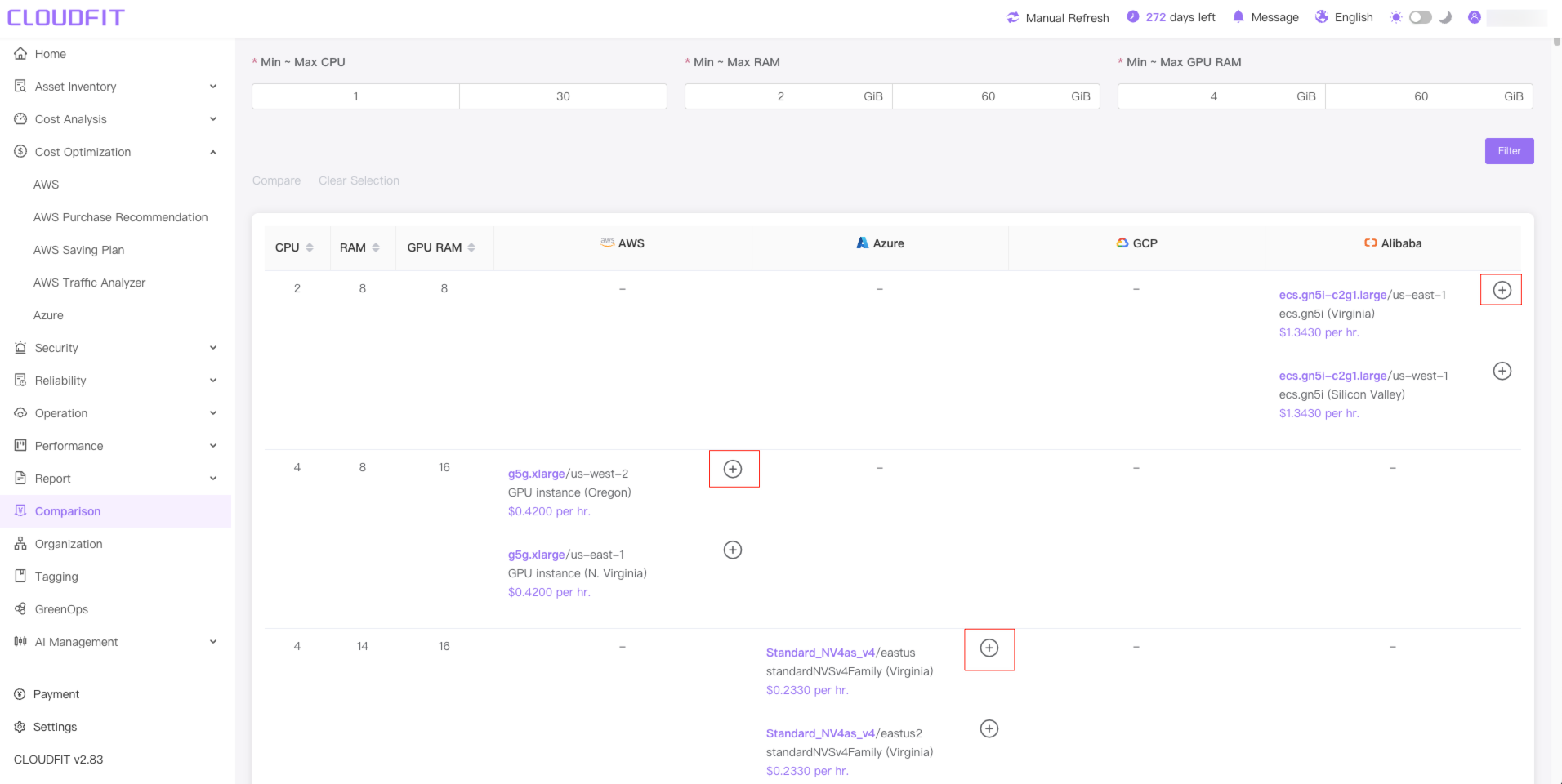The image size is (1562, 784).
Task: Expand the Reliability menu chevron
Action: pyautogui.click(x=213, y=380)
